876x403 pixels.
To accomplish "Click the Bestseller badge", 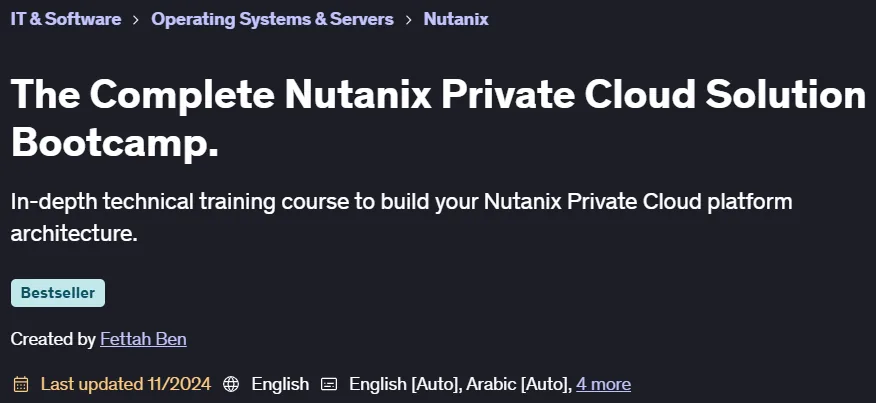I will (58, 293).
